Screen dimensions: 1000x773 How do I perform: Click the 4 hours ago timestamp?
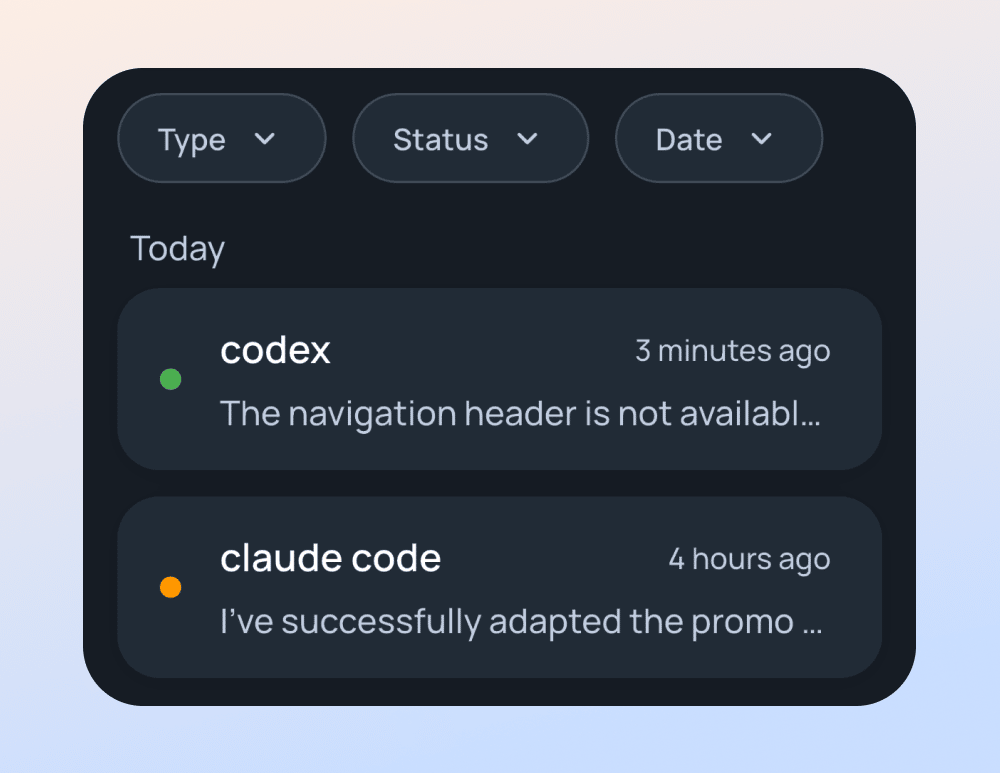(749, 559)
